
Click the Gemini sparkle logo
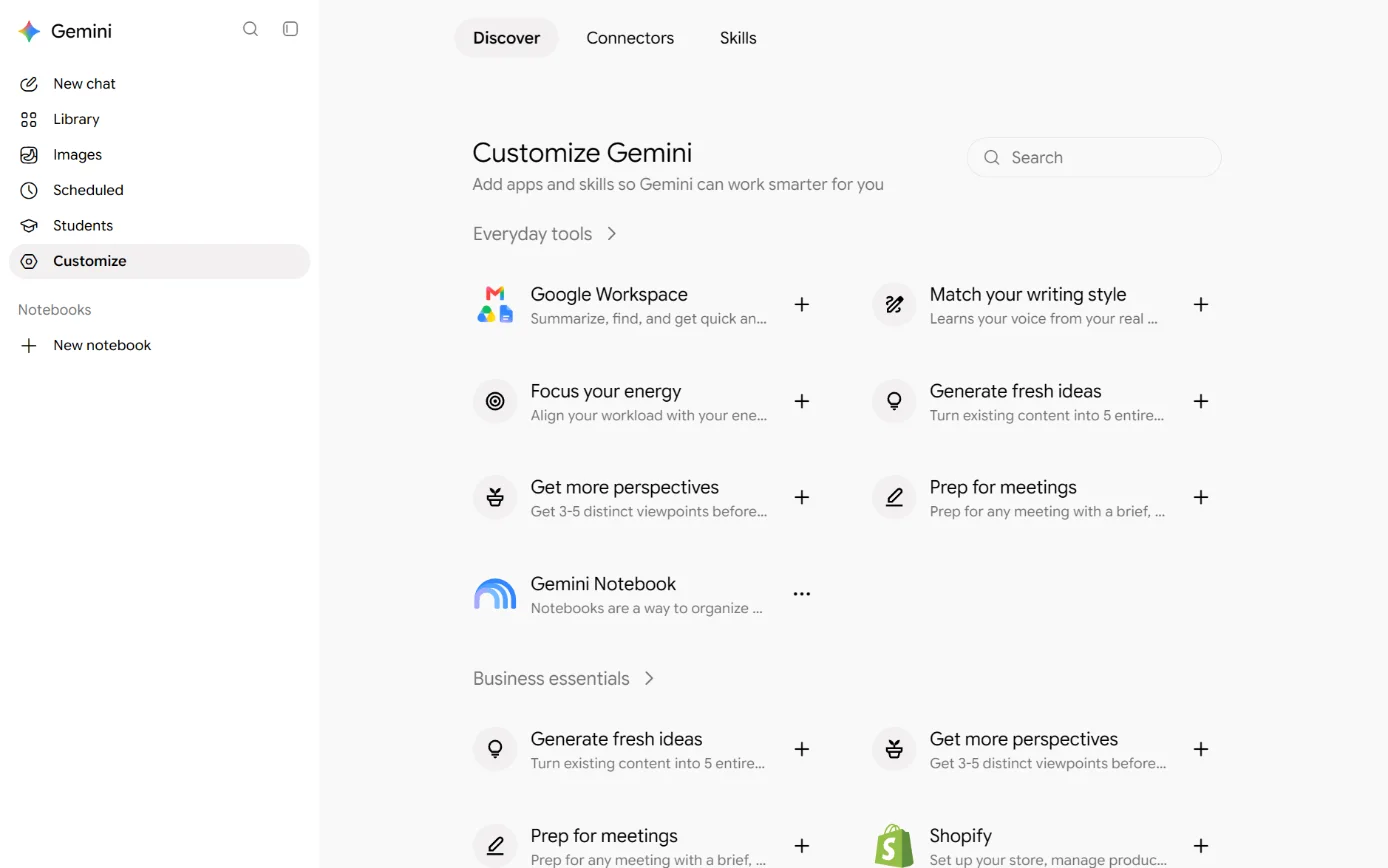pyautogui.click(x=29, y=31)
